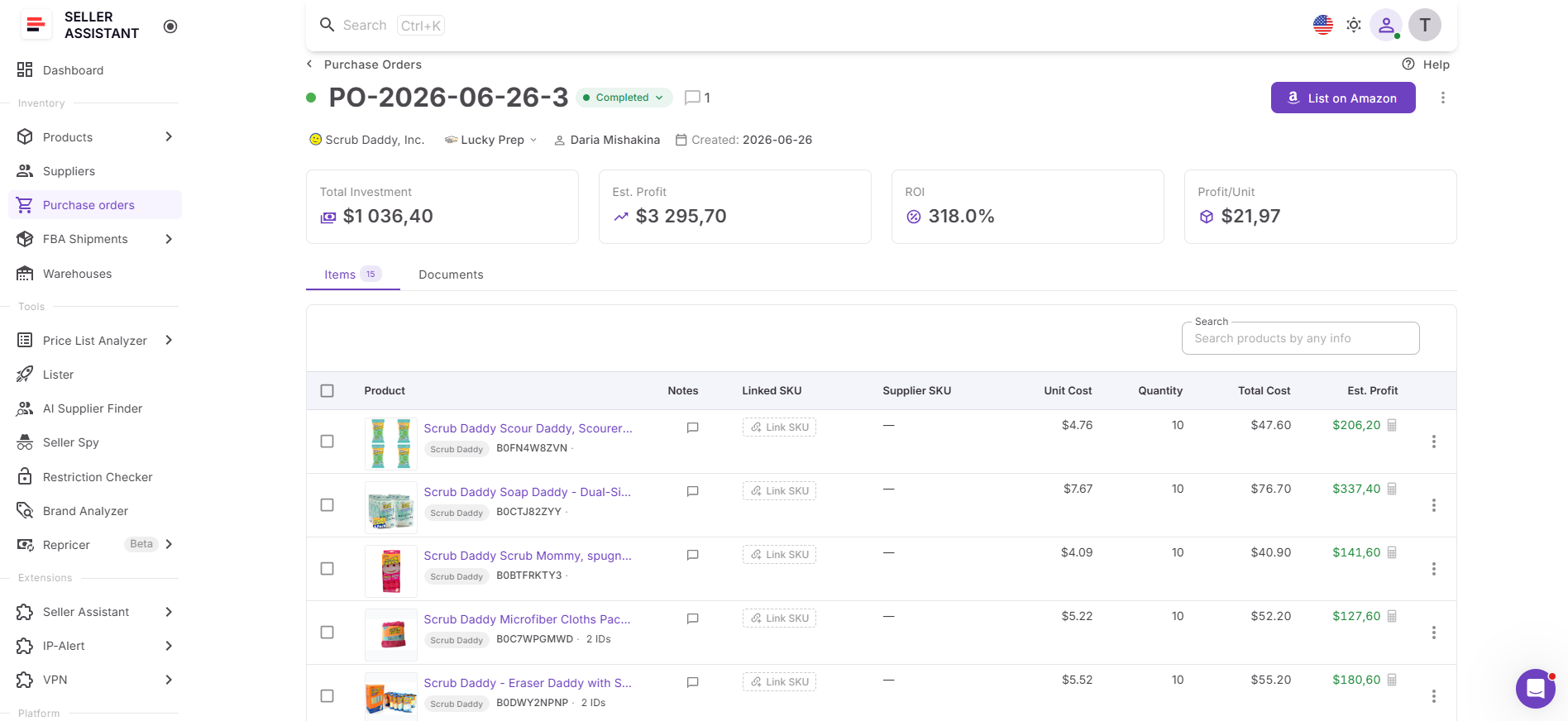The image size is (1568, 721).
Task: Open Dashboard from the sidebar
Action: click(x=73, y=70)
